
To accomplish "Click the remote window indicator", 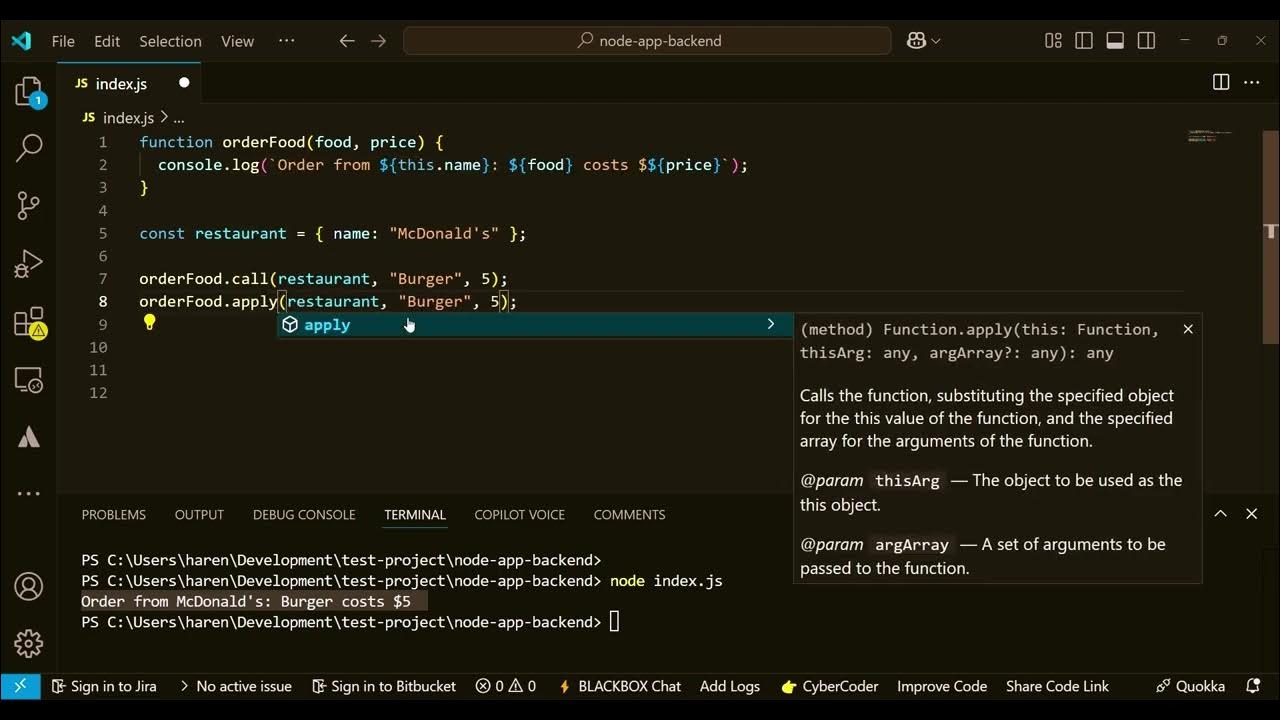I will pyautogui.click(x=20, y=686).
